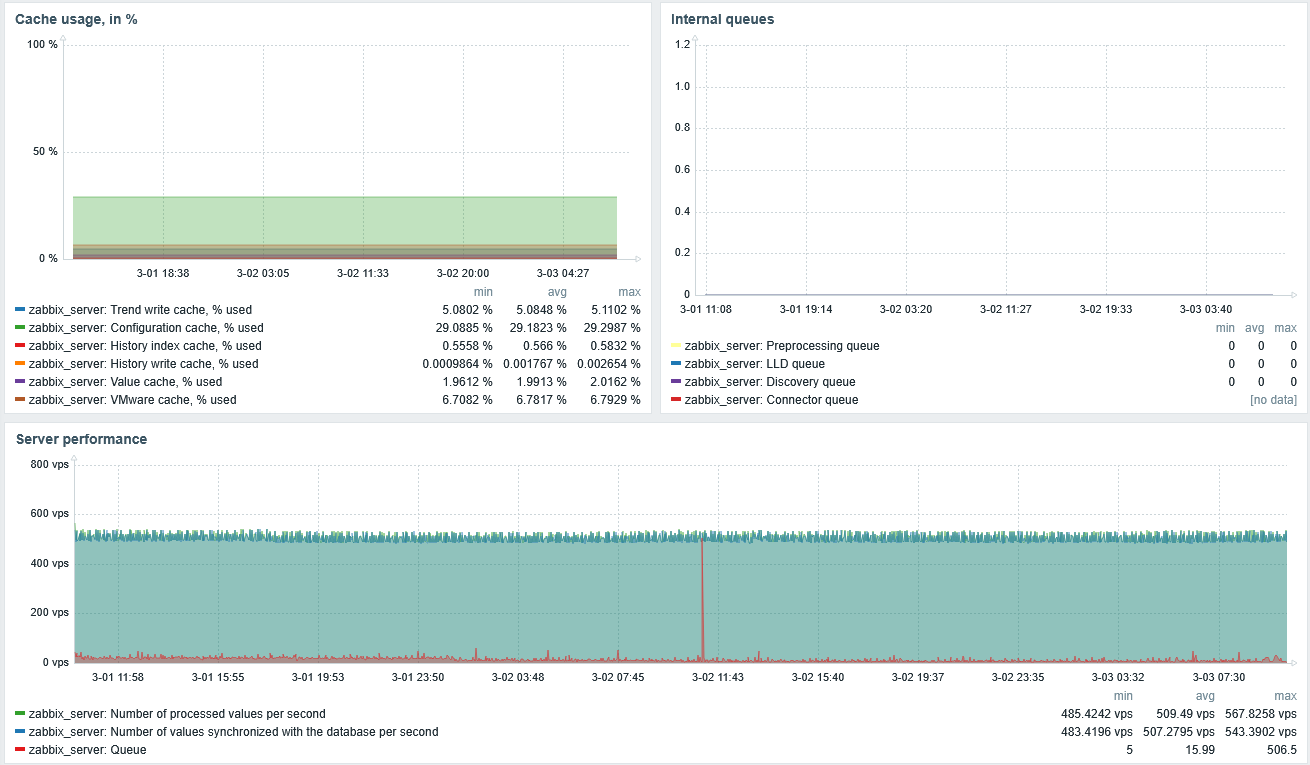Viewport: 1310px width, 765px height.
Task: Click the Connector queue red legend swatch
Action: coord(676,400)
